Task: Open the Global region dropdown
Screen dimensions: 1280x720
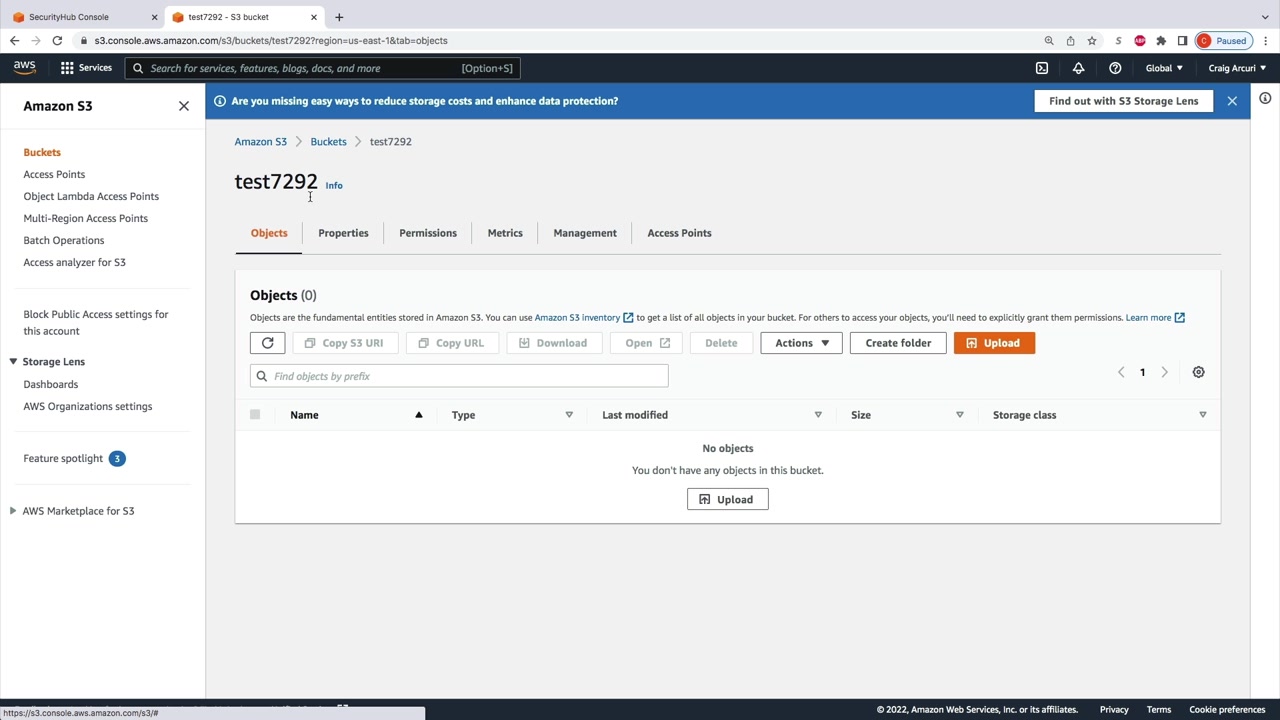Action: point(1164,68)
